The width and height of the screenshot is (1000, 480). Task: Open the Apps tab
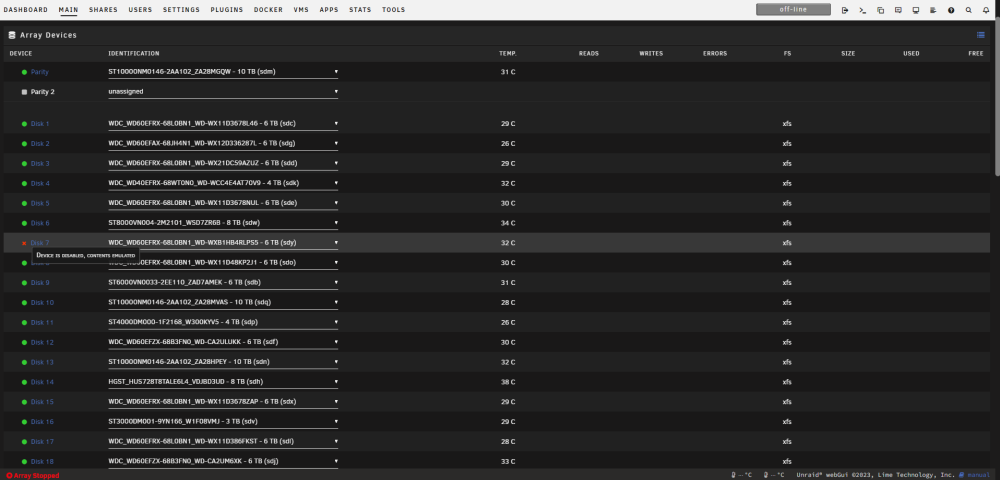(x=329, y=10)
